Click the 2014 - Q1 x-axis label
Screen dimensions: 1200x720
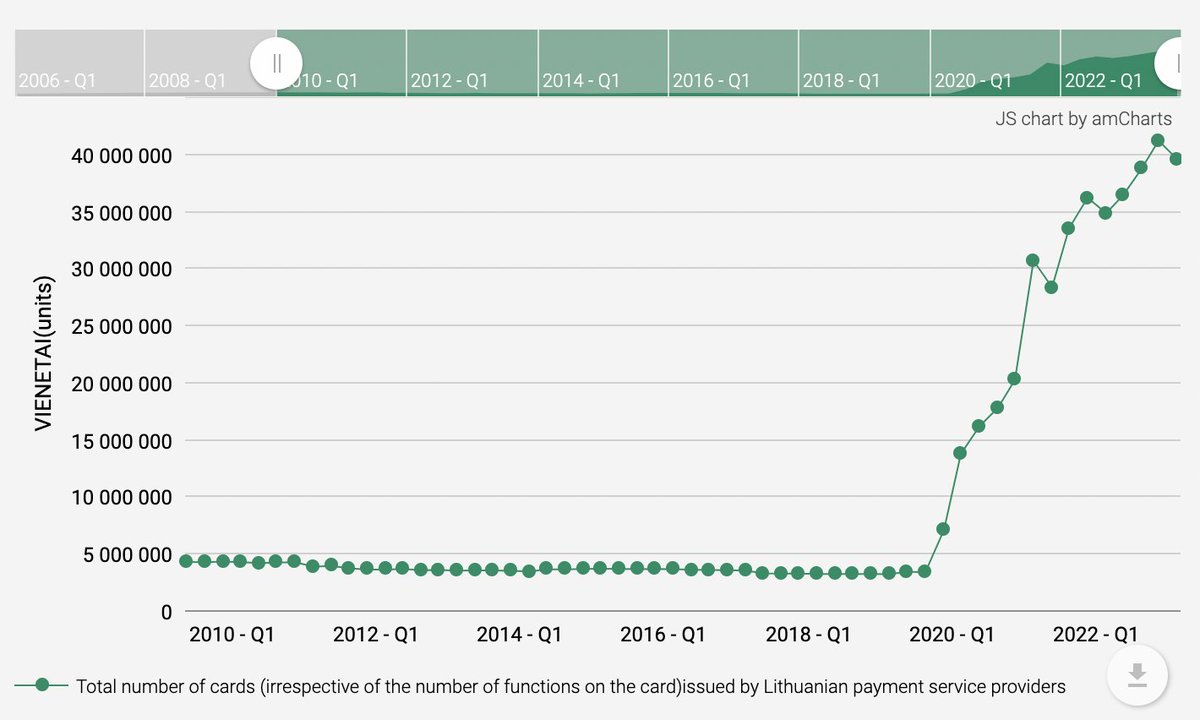pos(519,634)
